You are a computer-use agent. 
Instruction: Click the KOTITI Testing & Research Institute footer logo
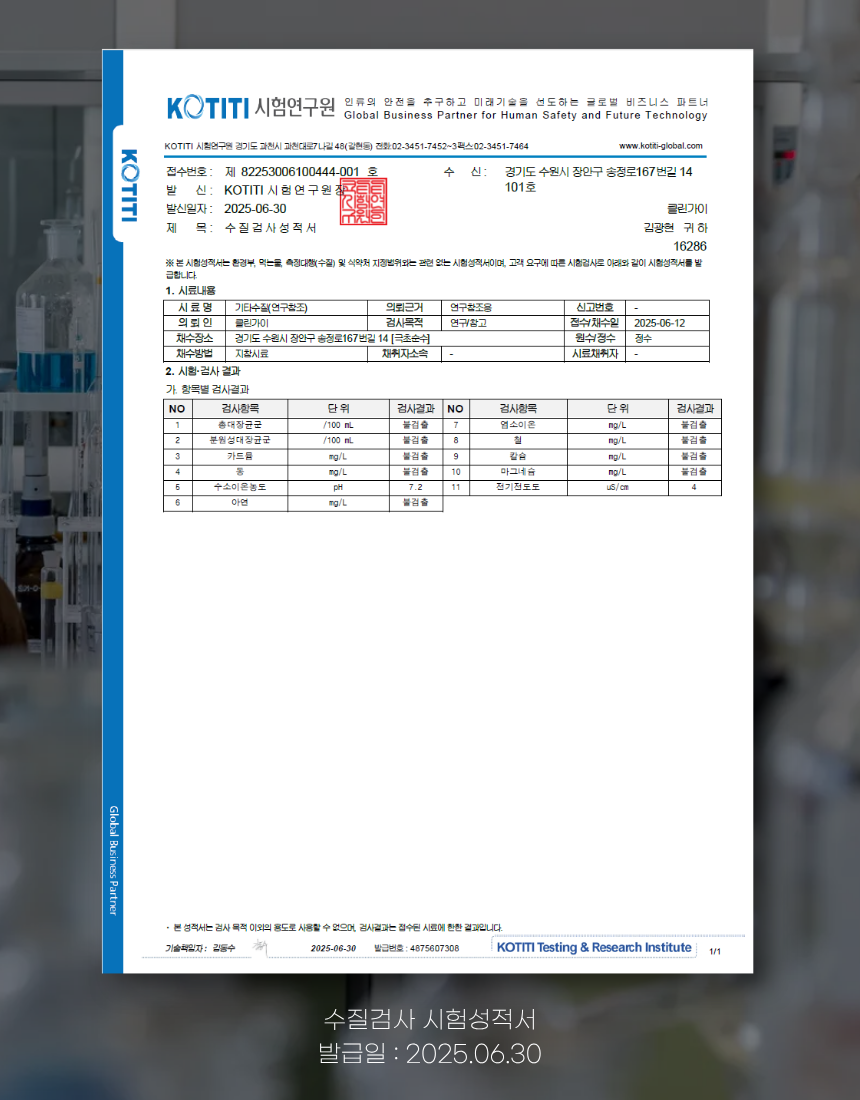pos(593,947)
